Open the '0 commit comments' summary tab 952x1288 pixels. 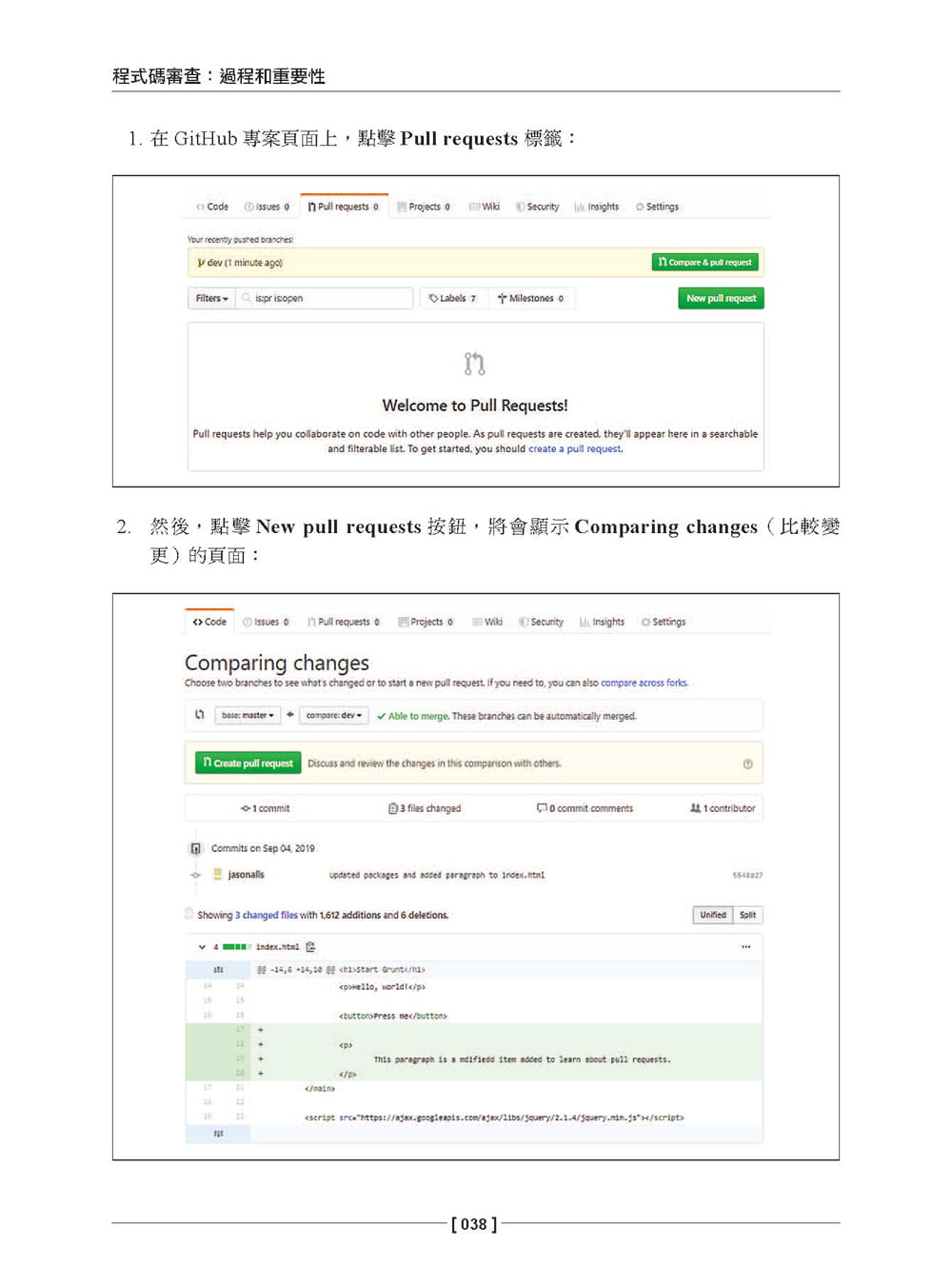(585, 808)
